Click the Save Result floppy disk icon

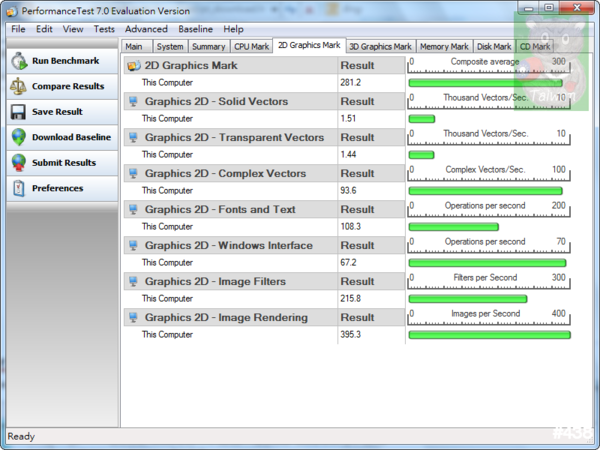click(18, 112)
